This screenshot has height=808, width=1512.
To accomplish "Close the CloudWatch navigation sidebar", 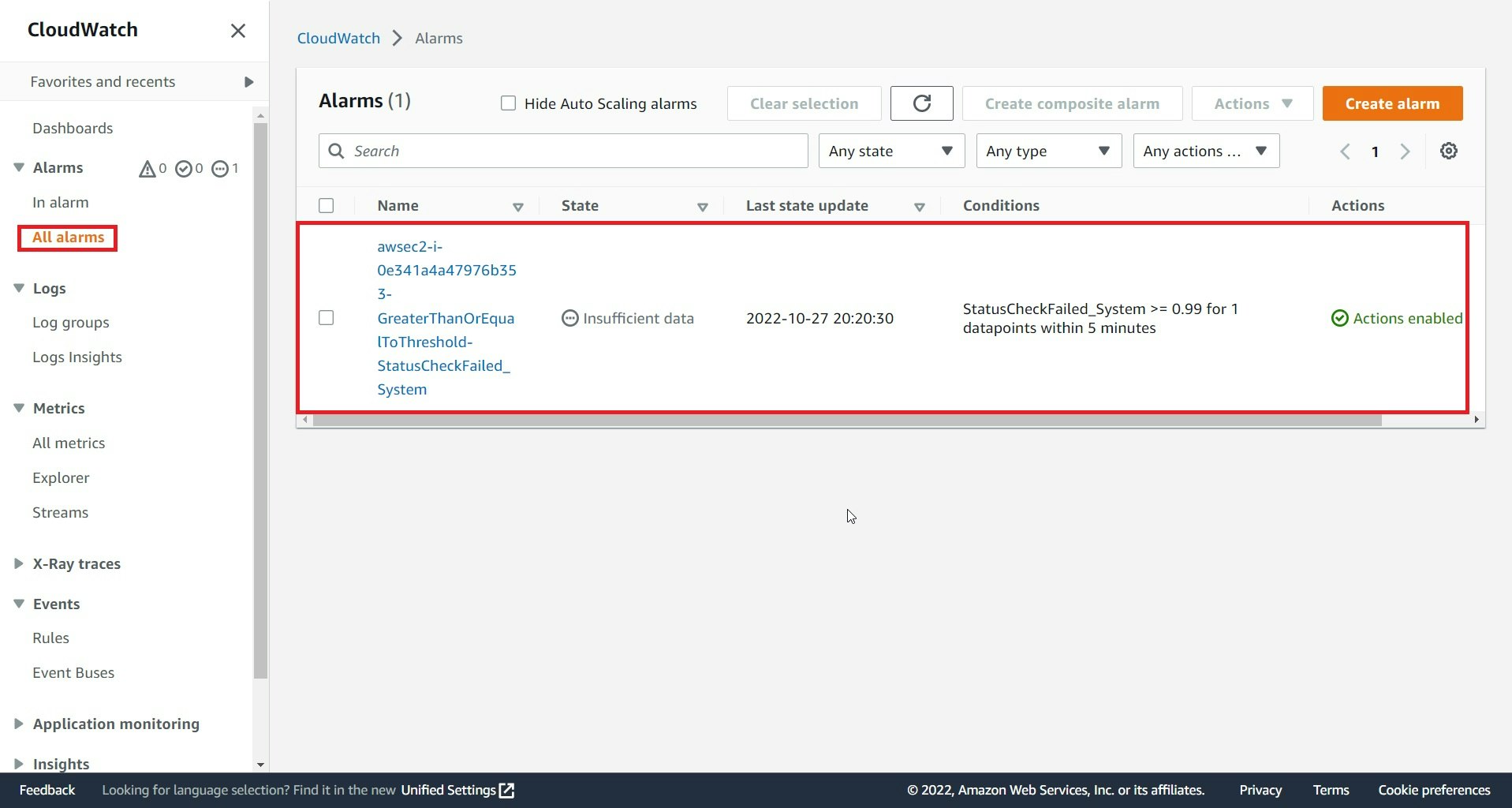I will 237,30.
